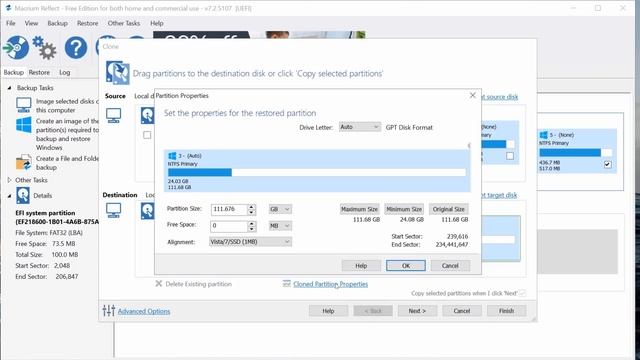Click the Original Size button

point(449,209)
